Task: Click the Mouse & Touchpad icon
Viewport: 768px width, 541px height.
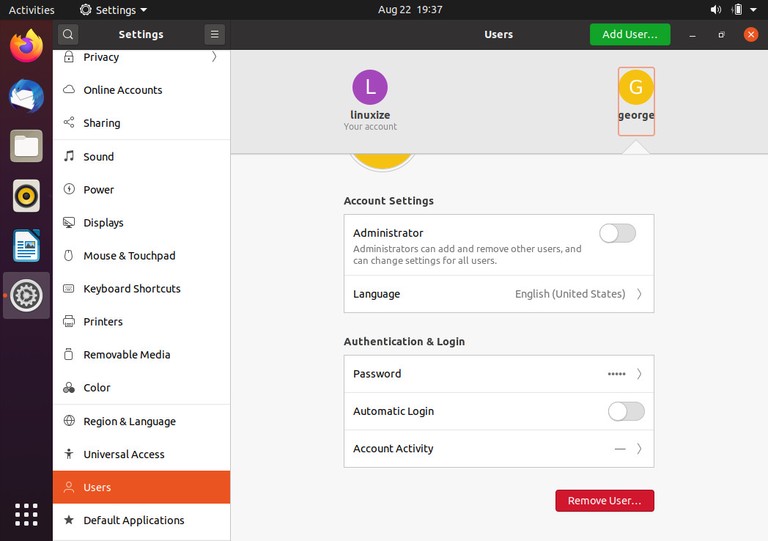Action: (69, 255)
